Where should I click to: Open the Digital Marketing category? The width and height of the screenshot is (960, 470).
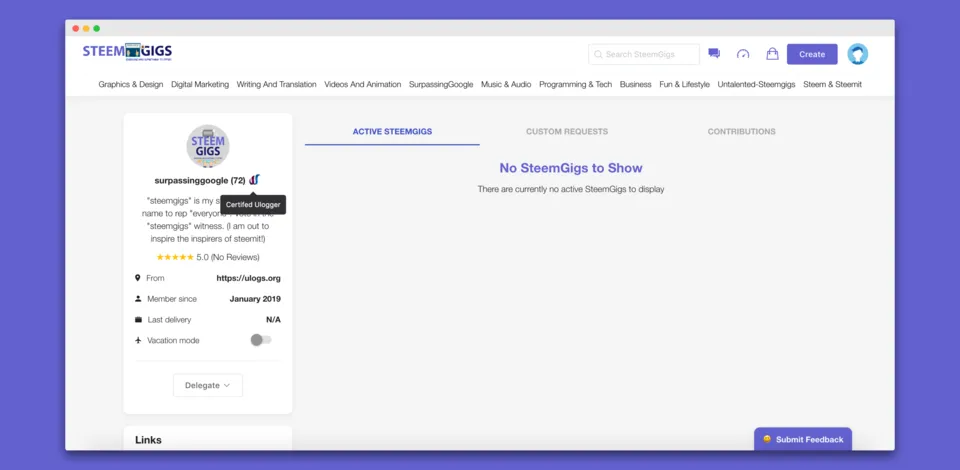[200, 84]
